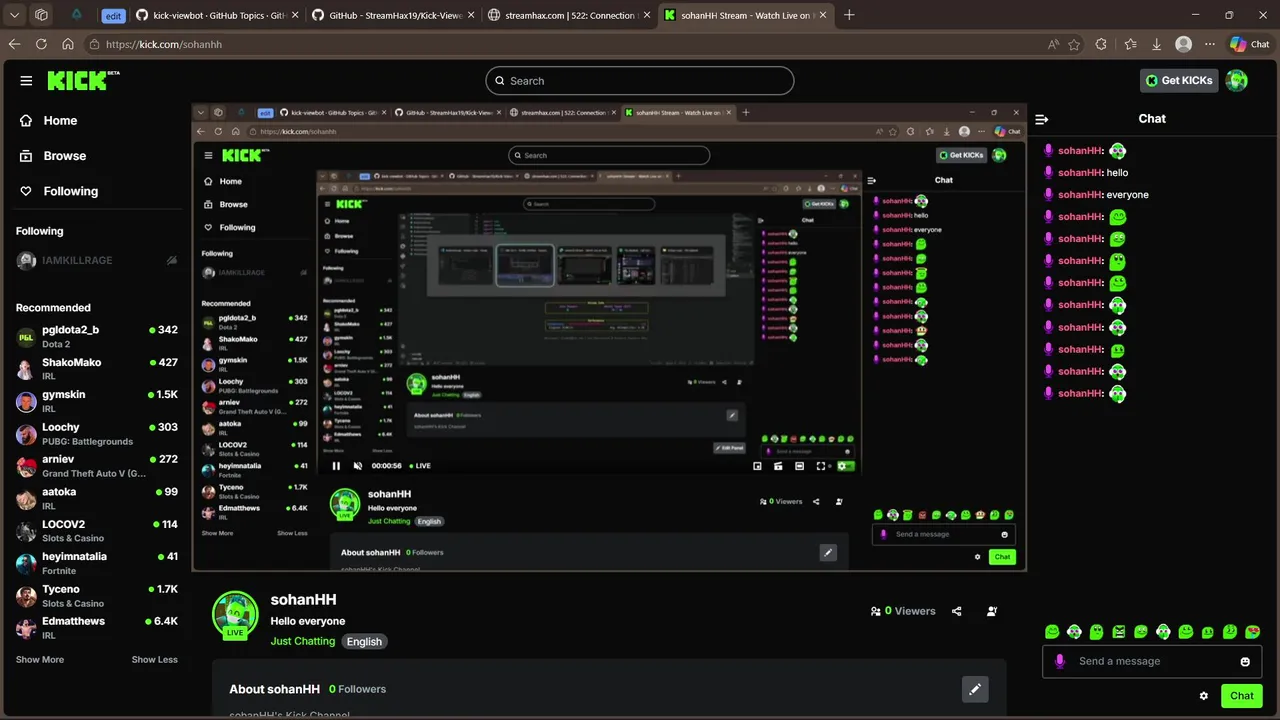Click the Kick Search box
This screenshot has width=1280, height=720.
(x=640, y=81)
